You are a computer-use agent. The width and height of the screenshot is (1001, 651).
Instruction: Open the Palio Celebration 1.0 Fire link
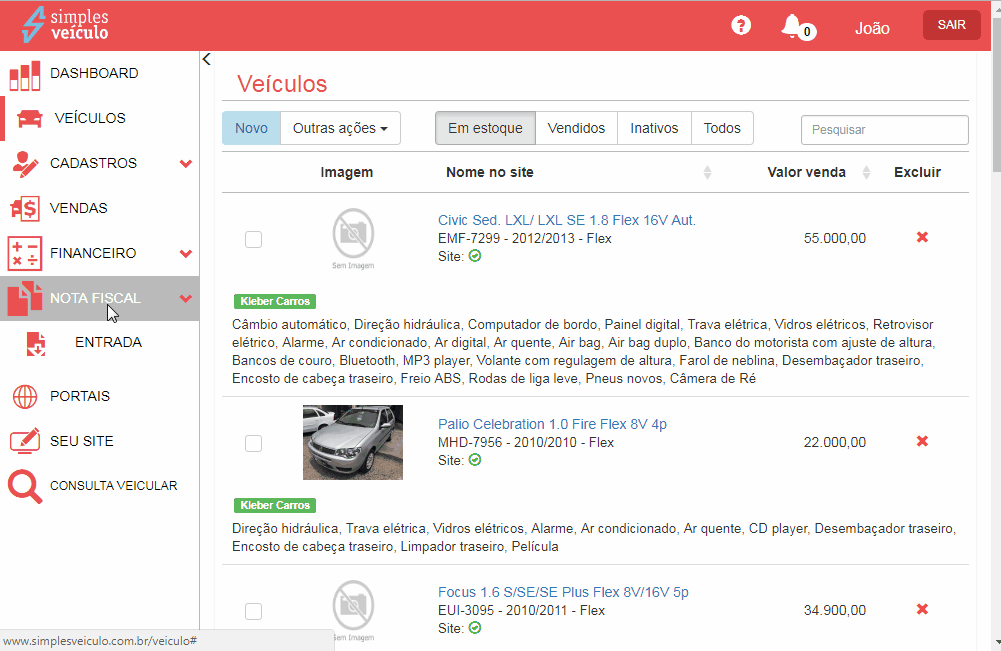click(x=552, y=424)
